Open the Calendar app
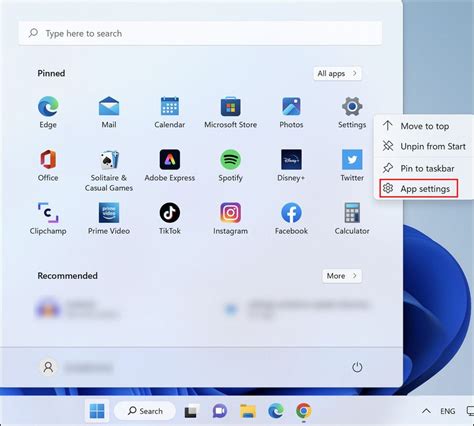Screen dimensions: 474x426 click(170, 112)
